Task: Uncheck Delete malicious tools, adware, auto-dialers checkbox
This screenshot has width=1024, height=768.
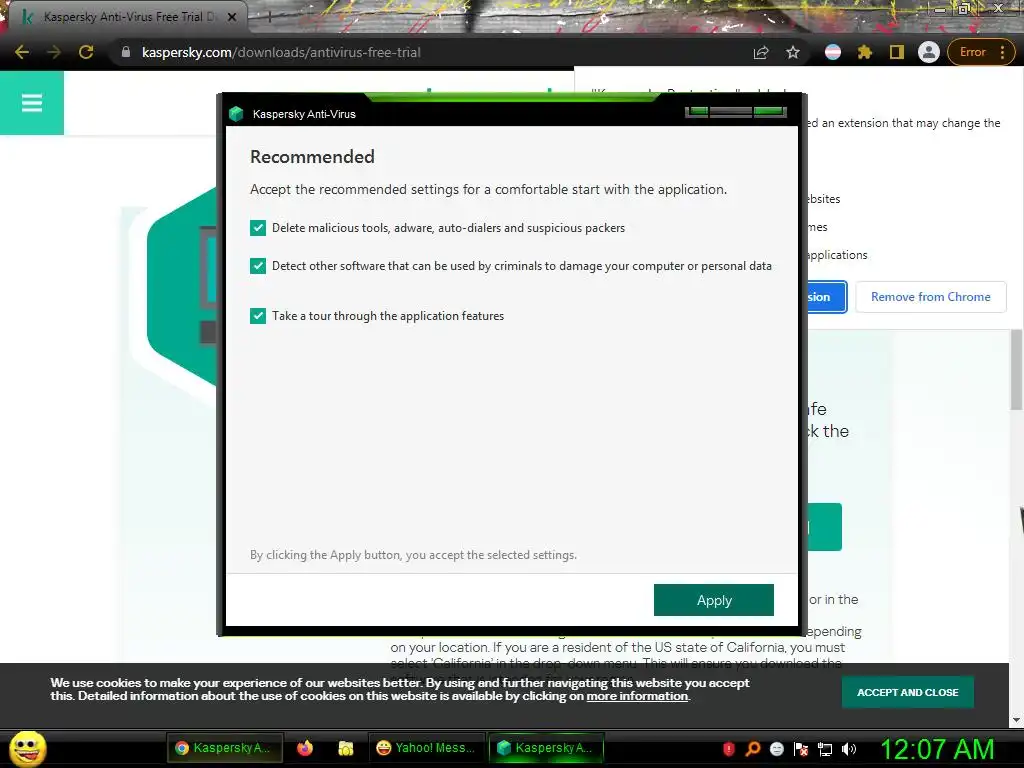Action: click(x=258, y=227)
